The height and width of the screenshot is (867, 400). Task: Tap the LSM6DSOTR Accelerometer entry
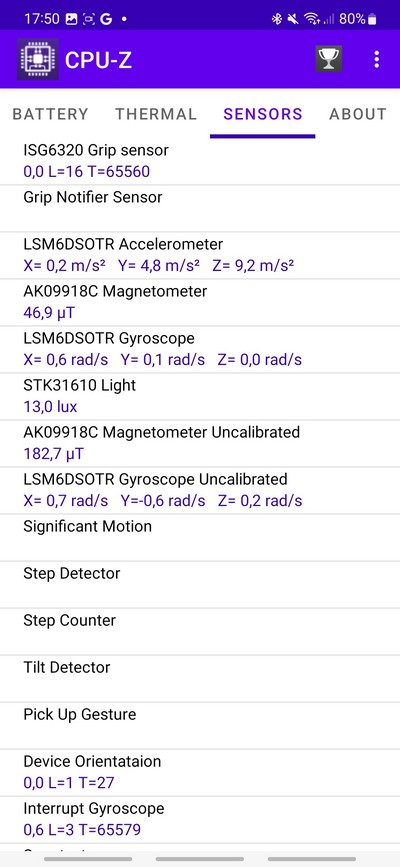[x=200, y=255]
